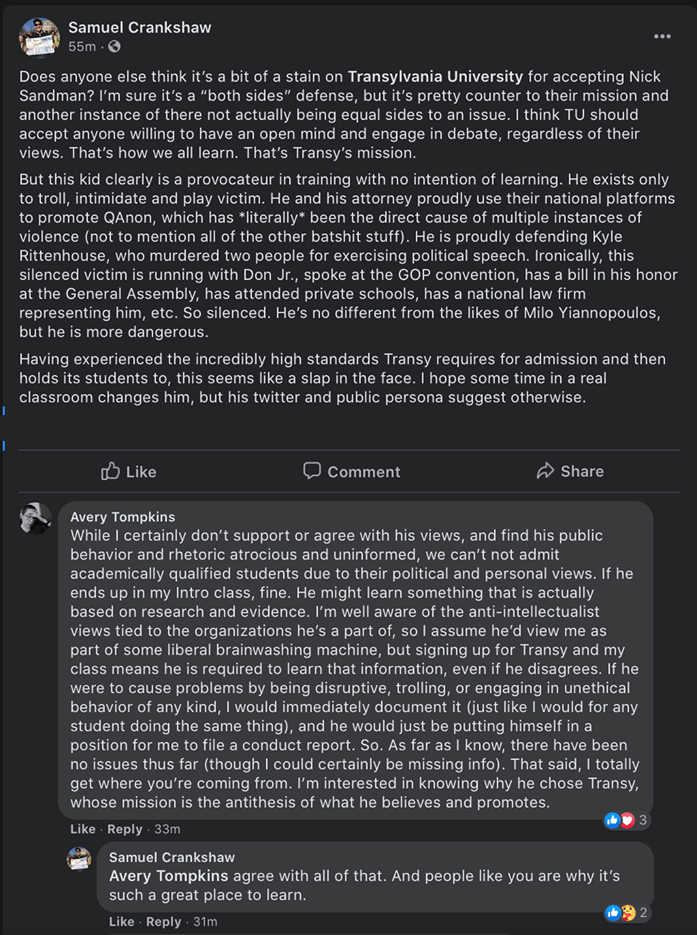Reply to Samuel Crankshaw's reply comment
This screenshot has width=697, height=935.
coord(164,921)
